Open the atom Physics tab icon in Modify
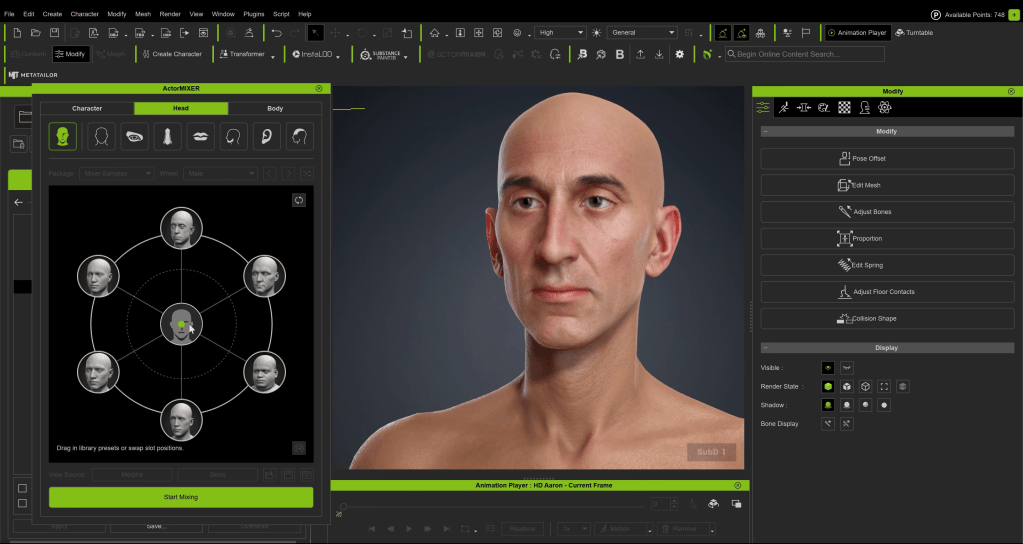The height and width of the screenshot is (544, 1023). (885, 108)
